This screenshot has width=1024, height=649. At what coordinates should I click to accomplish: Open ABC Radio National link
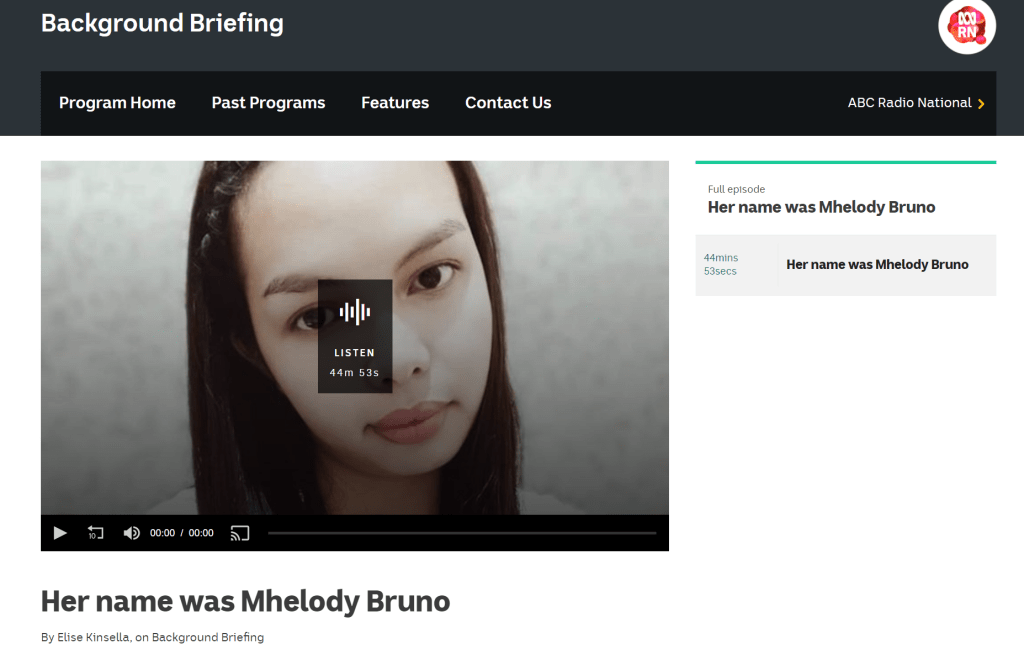click(909, 103)
